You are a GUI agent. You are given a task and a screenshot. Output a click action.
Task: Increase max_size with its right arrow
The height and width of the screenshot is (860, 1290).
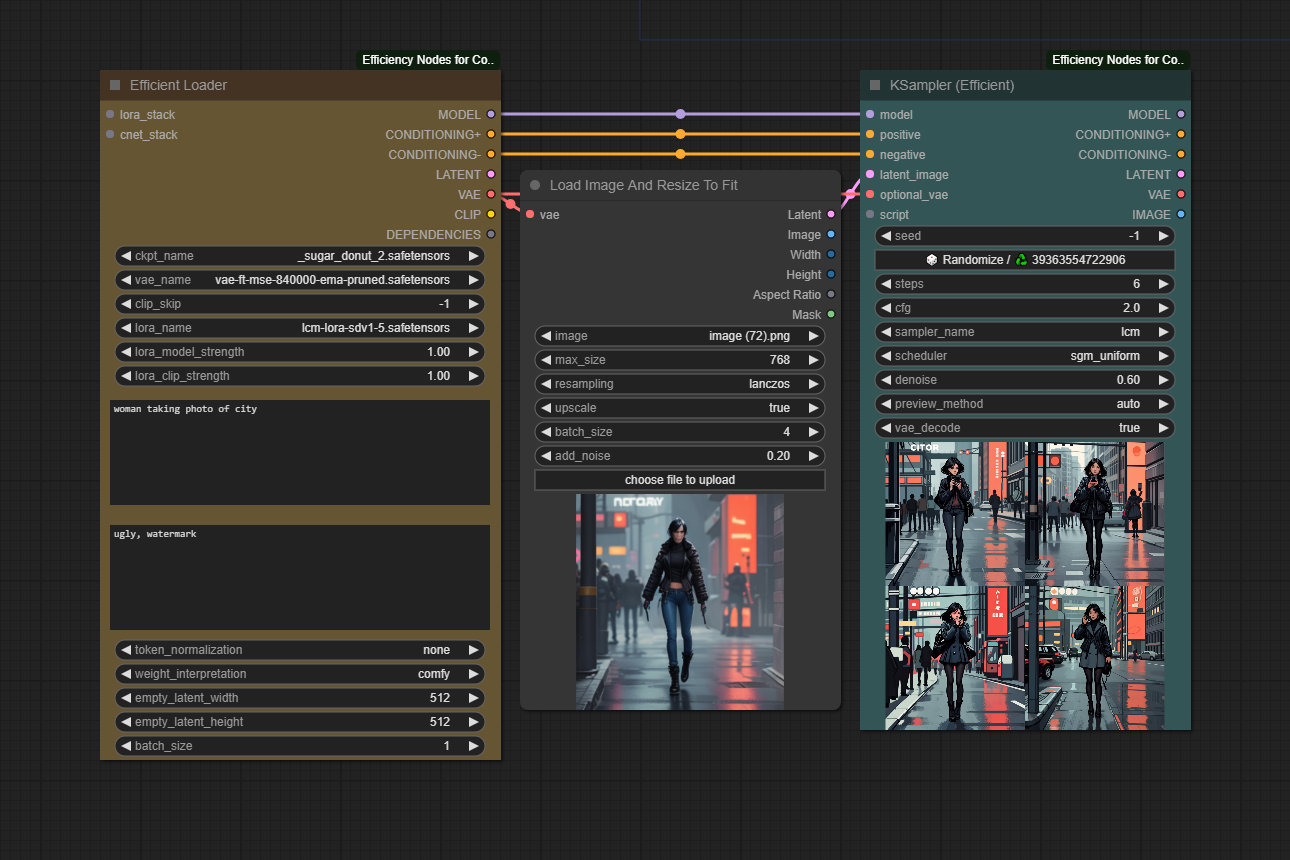coord(813,360)
